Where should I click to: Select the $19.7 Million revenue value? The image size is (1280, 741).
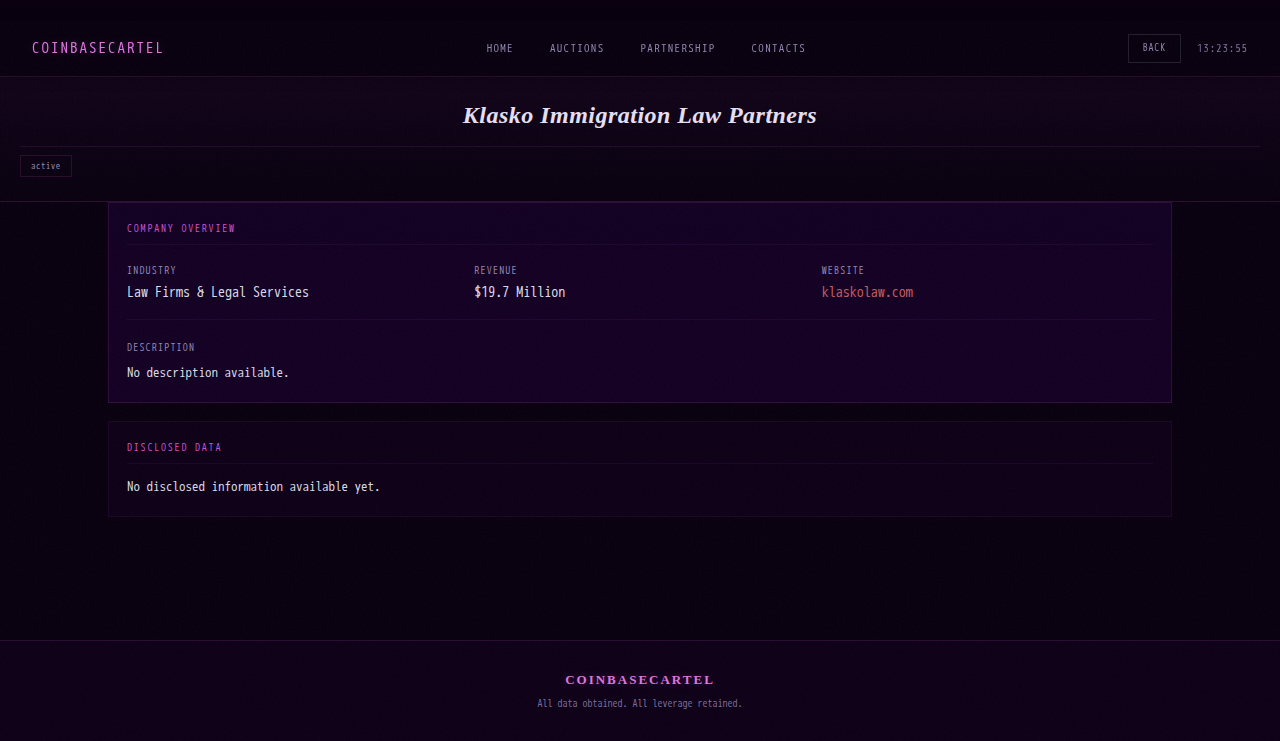[520, 292]
